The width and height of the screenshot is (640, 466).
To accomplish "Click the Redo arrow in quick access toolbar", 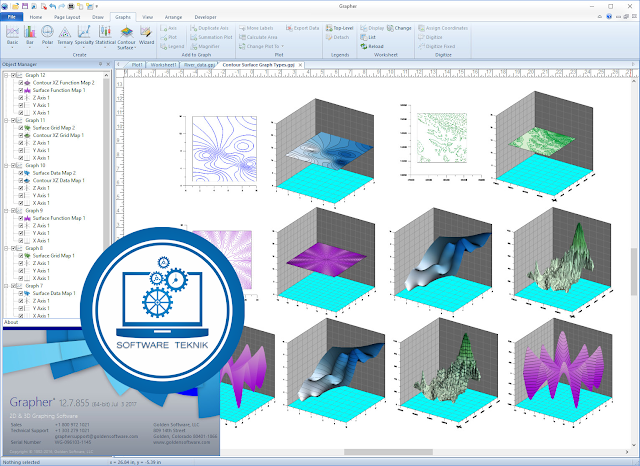I will [62, 6].
